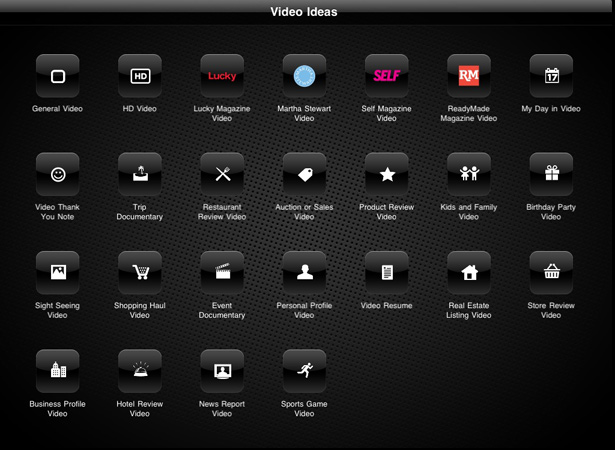Open the Real Estate Listing house icon
615x450 pixels.
(x=469, y=273)
